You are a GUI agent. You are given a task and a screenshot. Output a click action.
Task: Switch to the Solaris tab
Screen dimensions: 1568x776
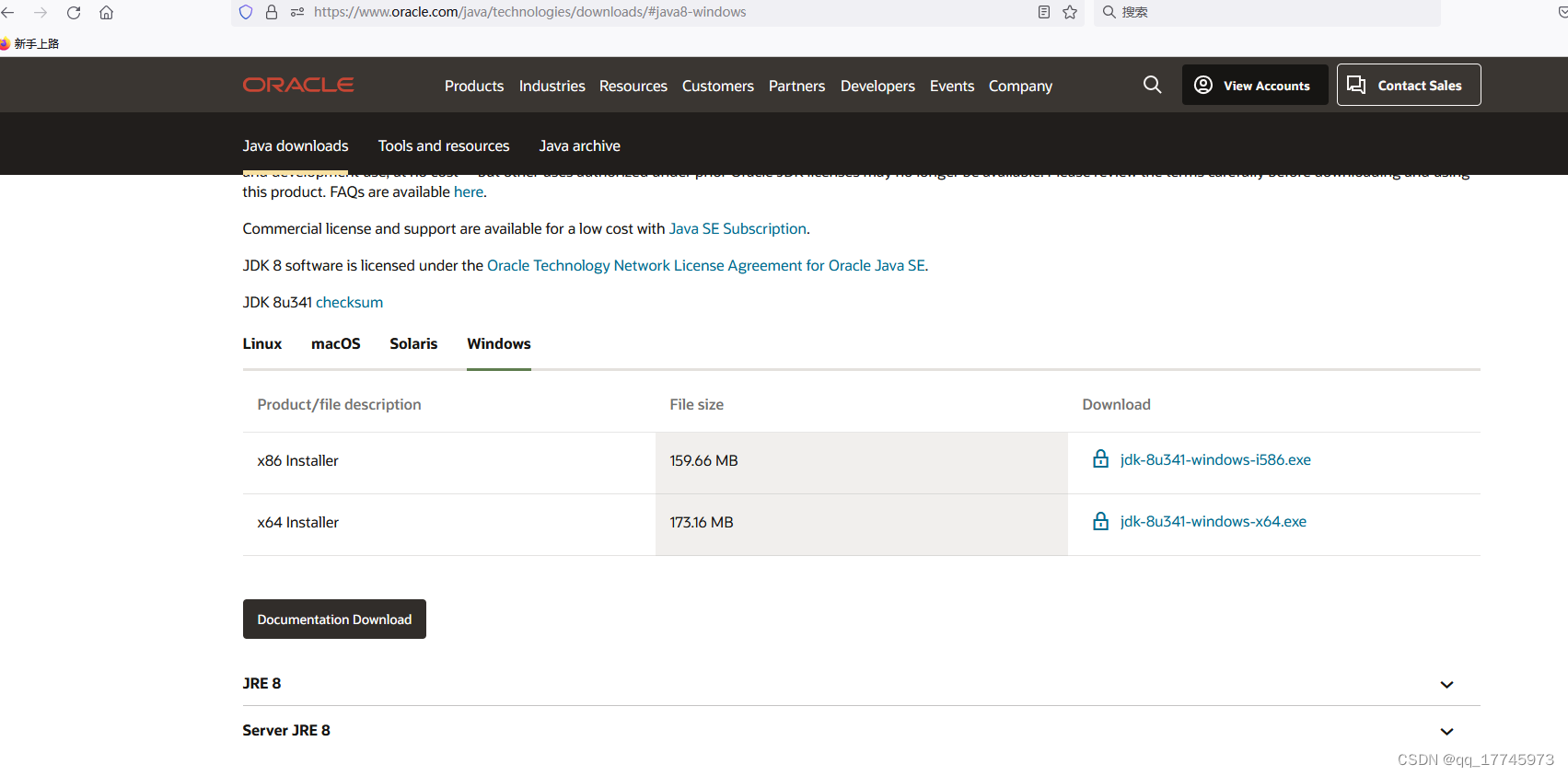tap(413, 343)
